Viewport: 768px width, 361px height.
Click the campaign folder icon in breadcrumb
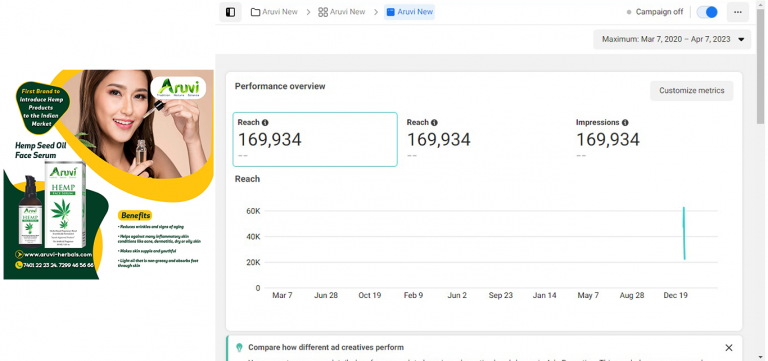click(255, 12)
